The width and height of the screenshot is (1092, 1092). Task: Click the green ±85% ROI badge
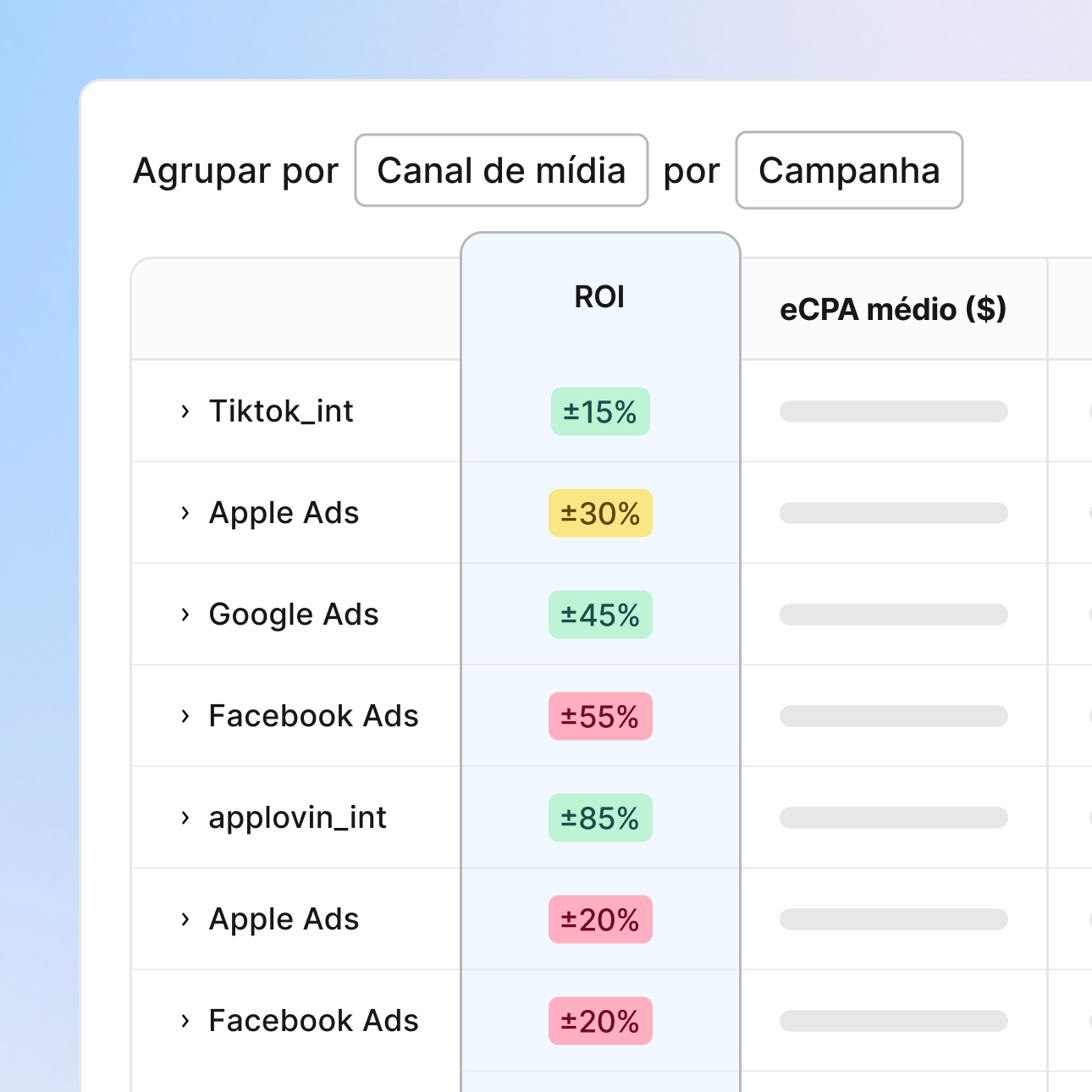click(600, 819)
